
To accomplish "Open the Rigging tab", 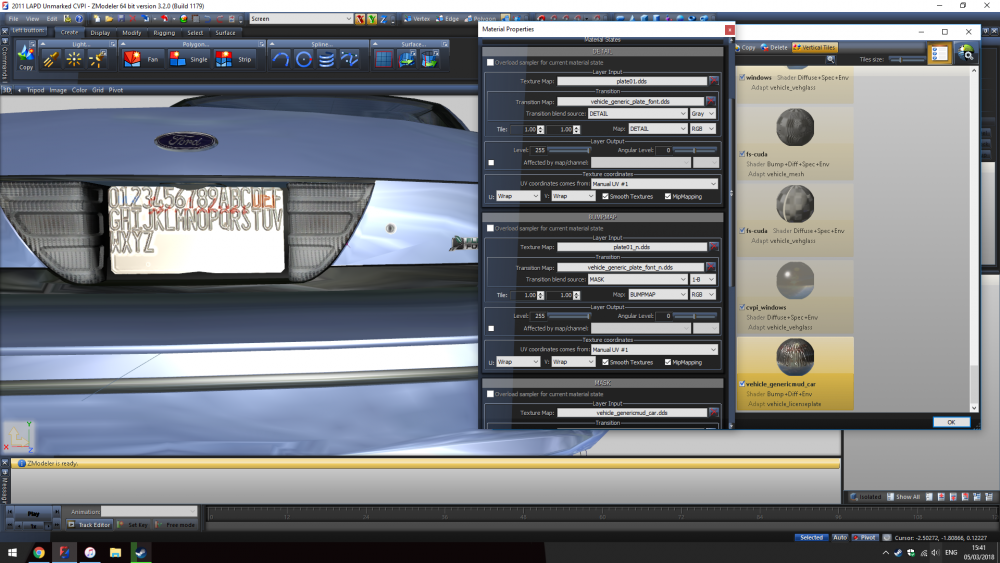I will pyautogui.click(x=164, y=33).
